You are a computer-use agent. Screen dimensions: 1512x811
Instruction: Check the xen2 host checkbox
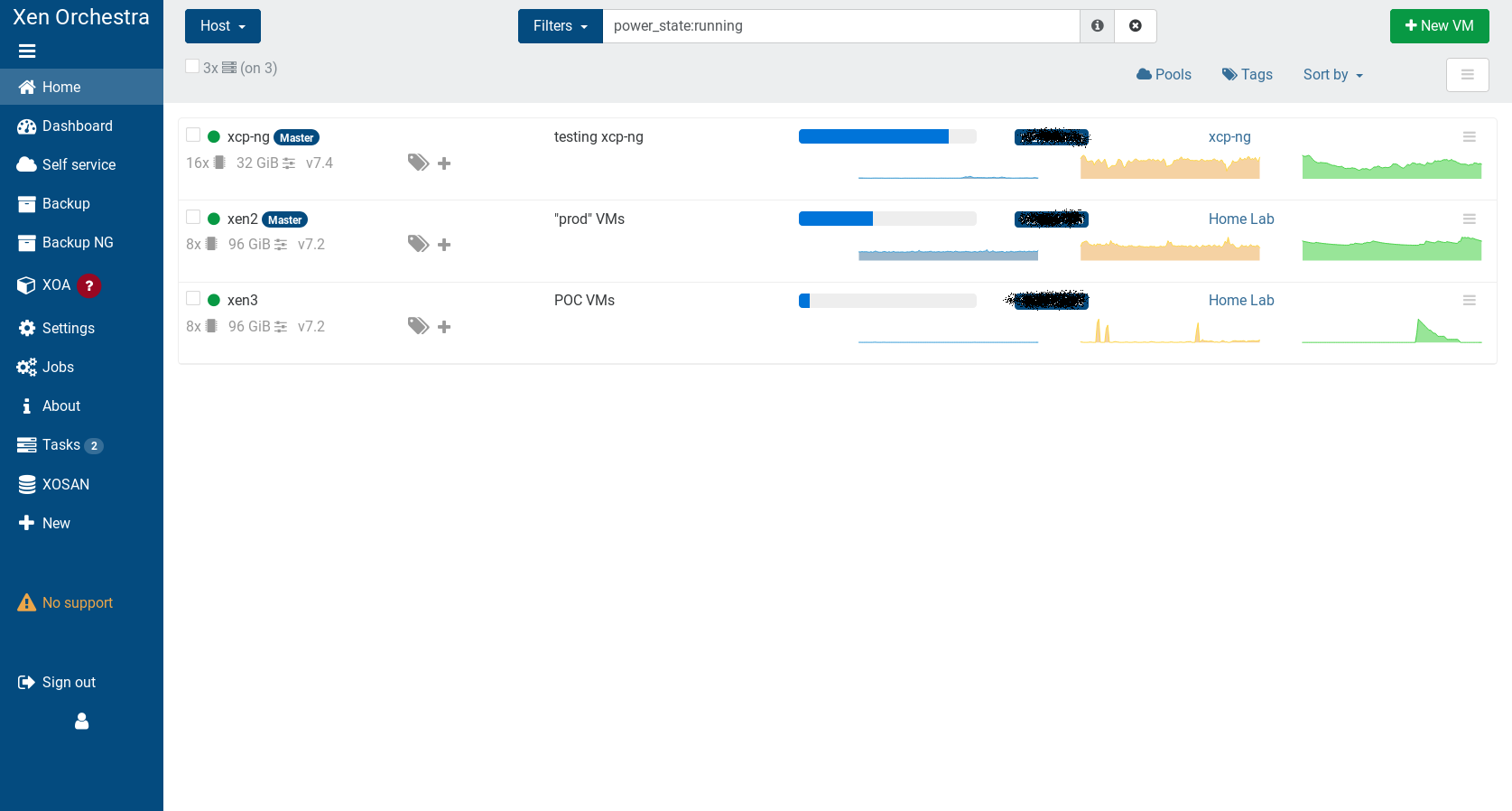tap(193, 217)
